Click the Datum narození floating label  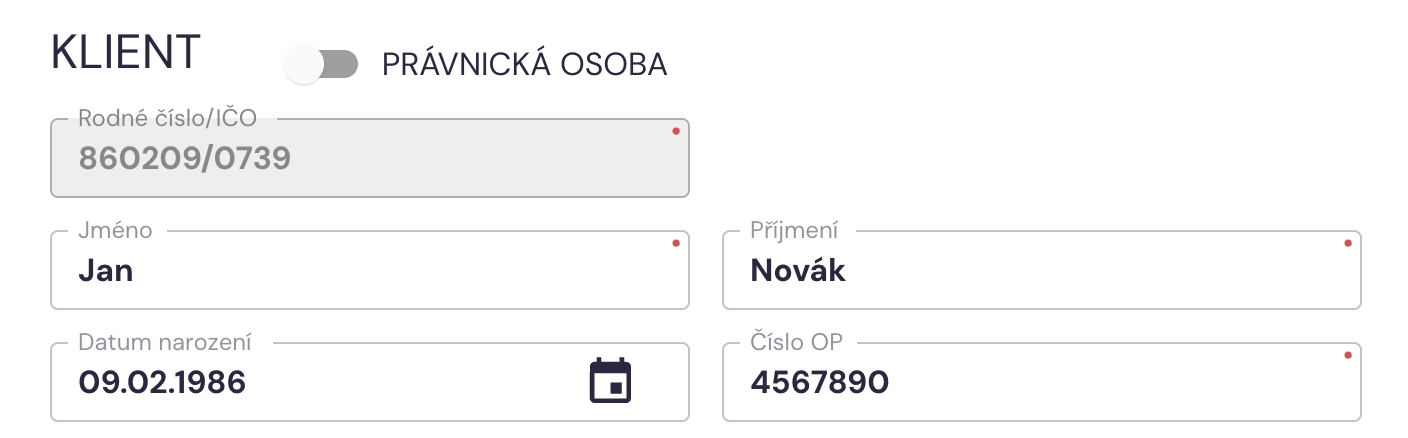[x=165, y=342]
